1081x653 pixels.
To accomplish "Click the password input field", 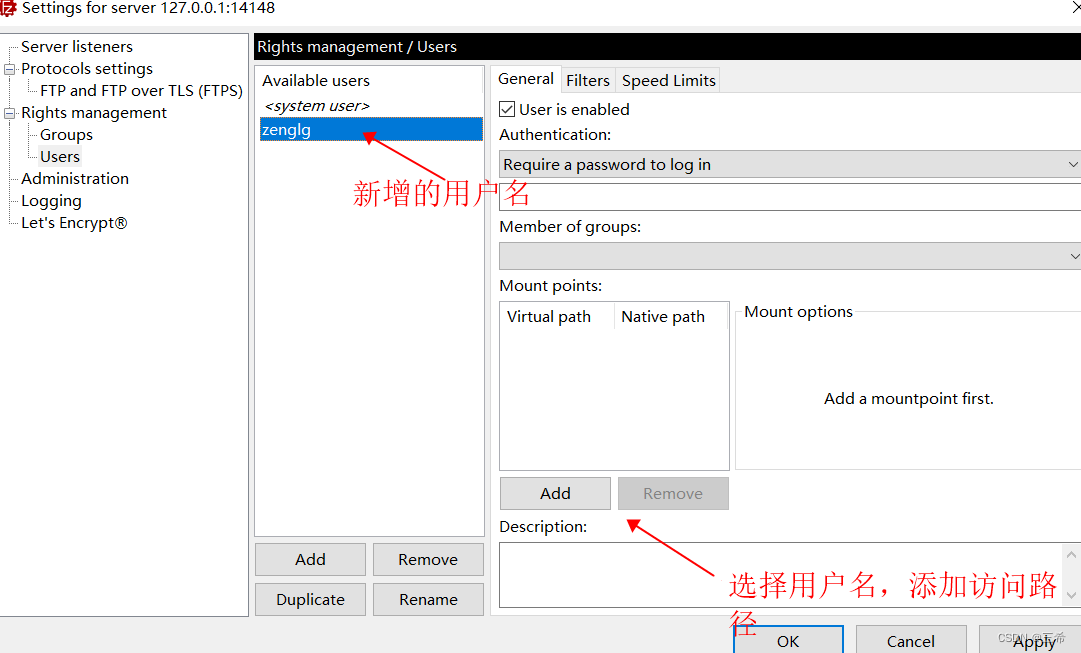I will pyautogui.click(x=790, y=197).
